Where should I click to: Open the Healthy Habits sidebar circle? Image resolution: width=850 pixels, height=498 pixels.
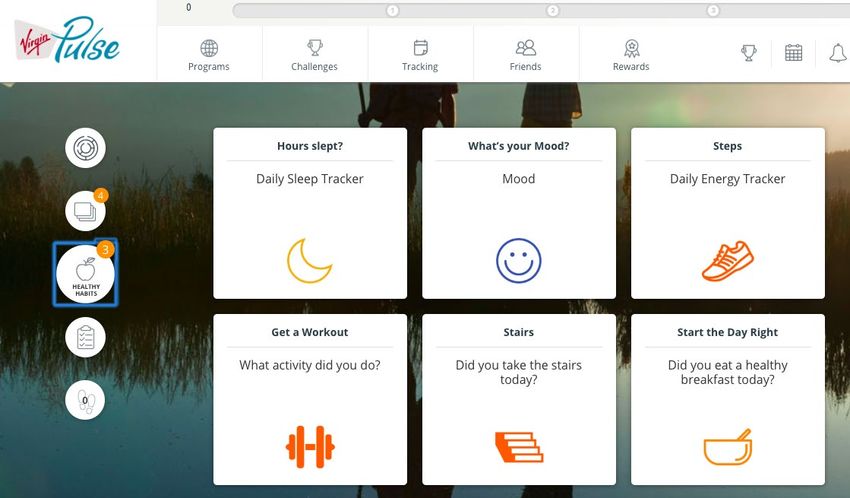86,274
